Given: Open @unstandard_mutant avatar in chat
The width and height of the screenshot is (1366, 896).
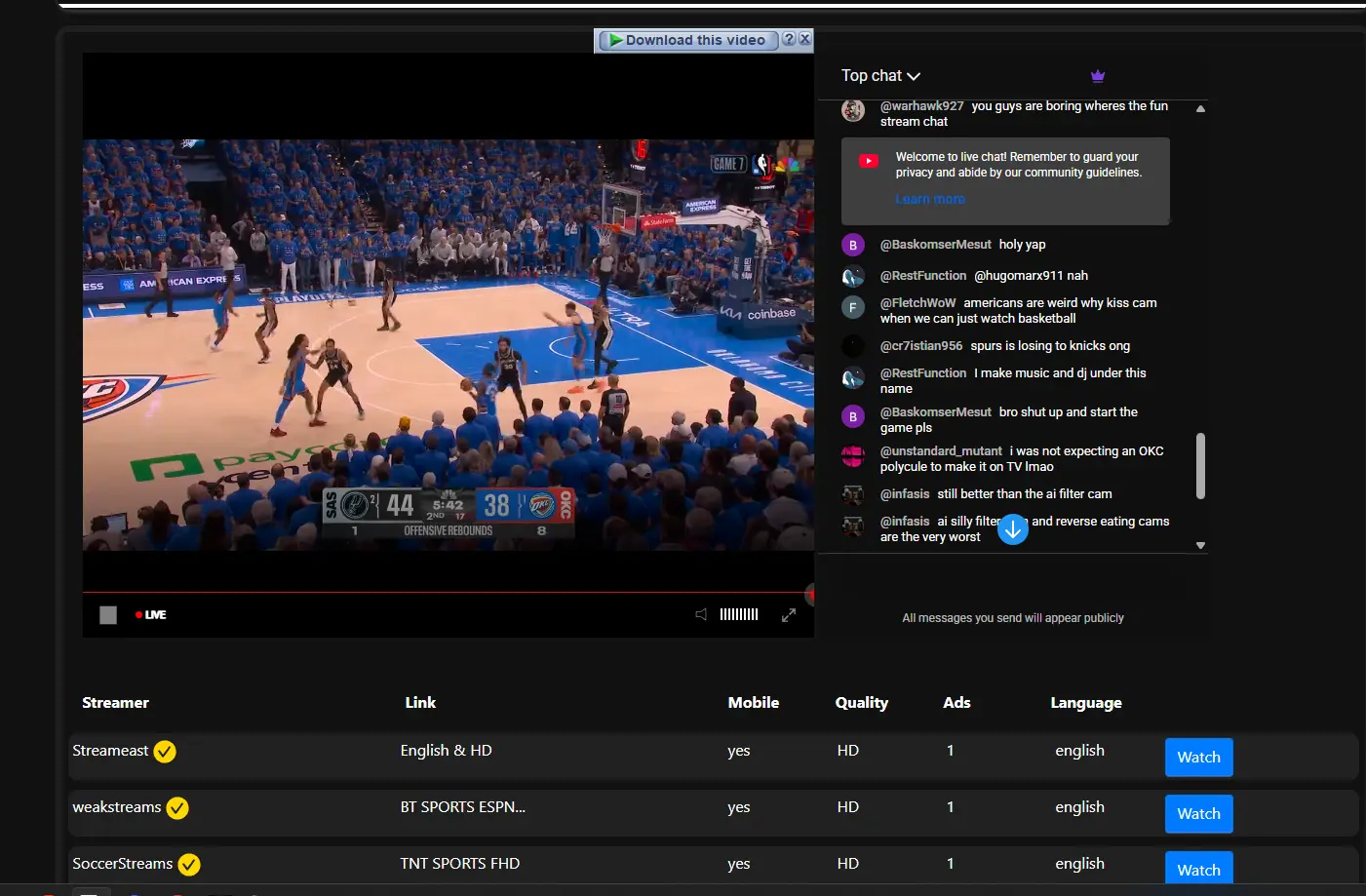Looking at the screenshot, I should (x=853, y=455).
